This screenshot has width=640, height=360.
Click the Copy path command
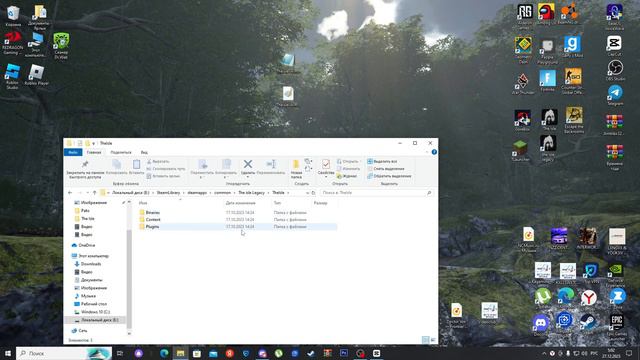[166, 169]
